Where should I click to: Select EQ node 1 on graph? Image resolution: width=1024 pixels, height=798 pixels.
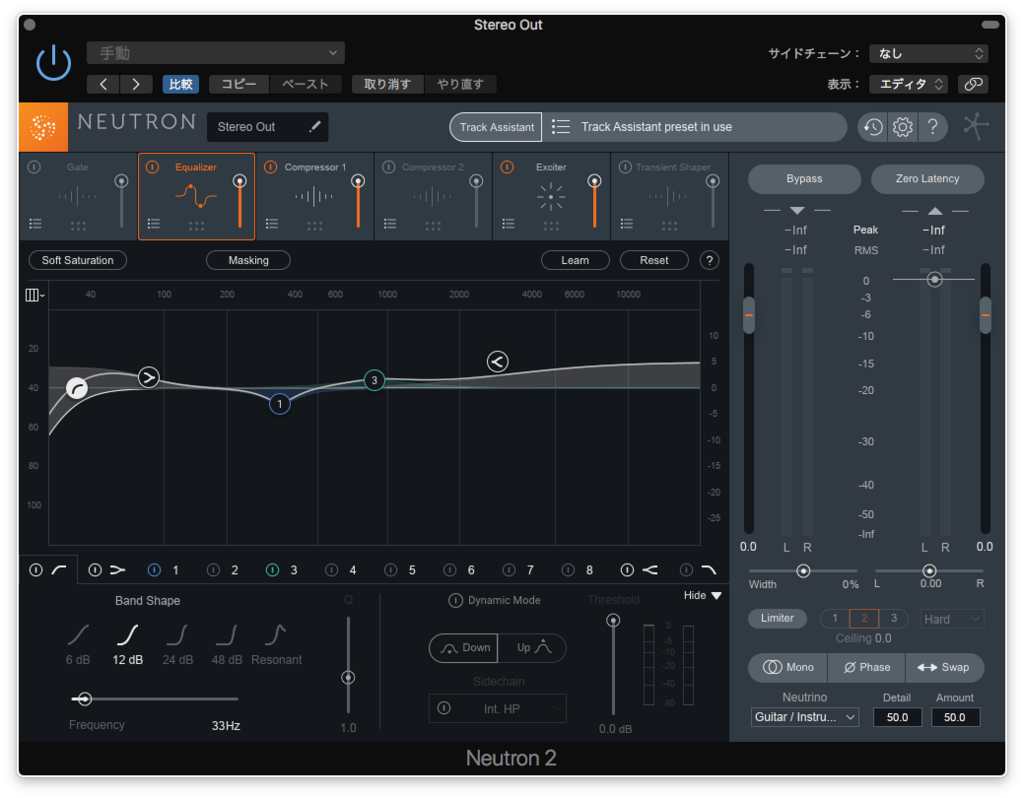point(280,404)
